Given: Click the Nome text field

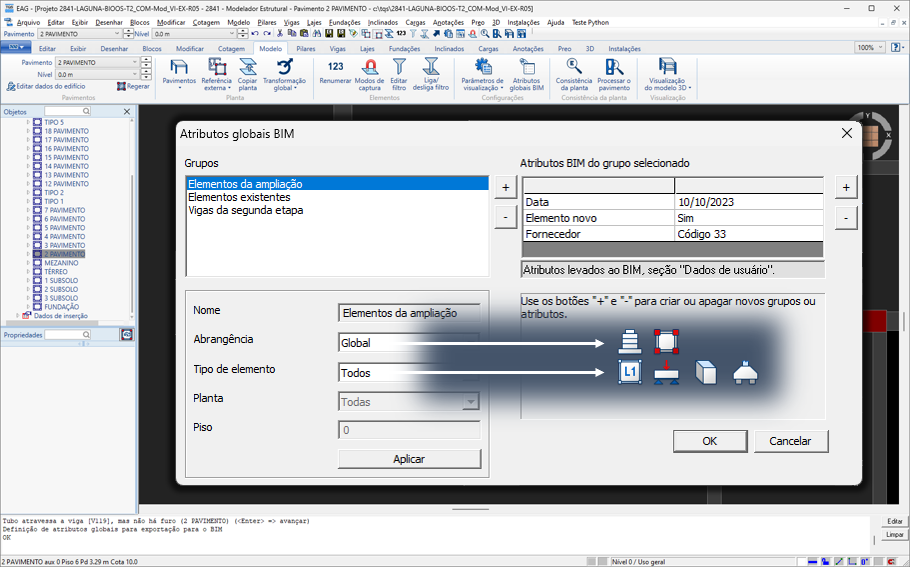Looking at the screenshot, I should click(409, 313).
